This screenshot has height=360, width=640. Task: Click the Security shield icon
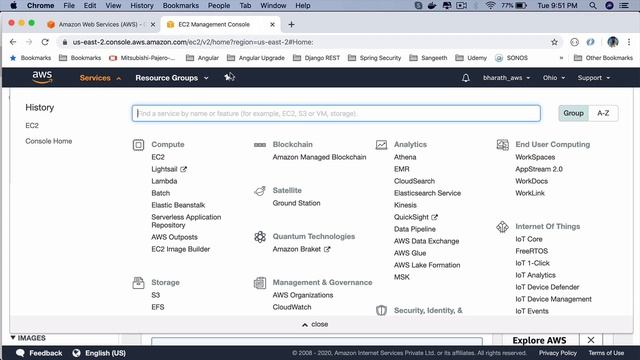point(381,310)
